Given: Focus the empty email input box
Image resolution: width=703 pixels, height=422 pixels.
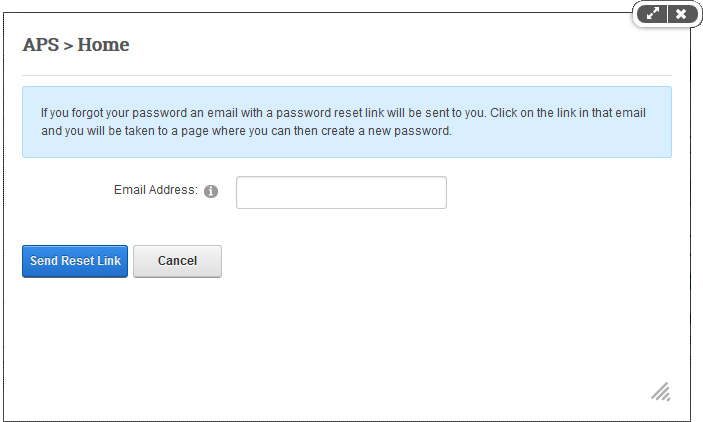Looking at the screenshot, I should coord(341,192).
